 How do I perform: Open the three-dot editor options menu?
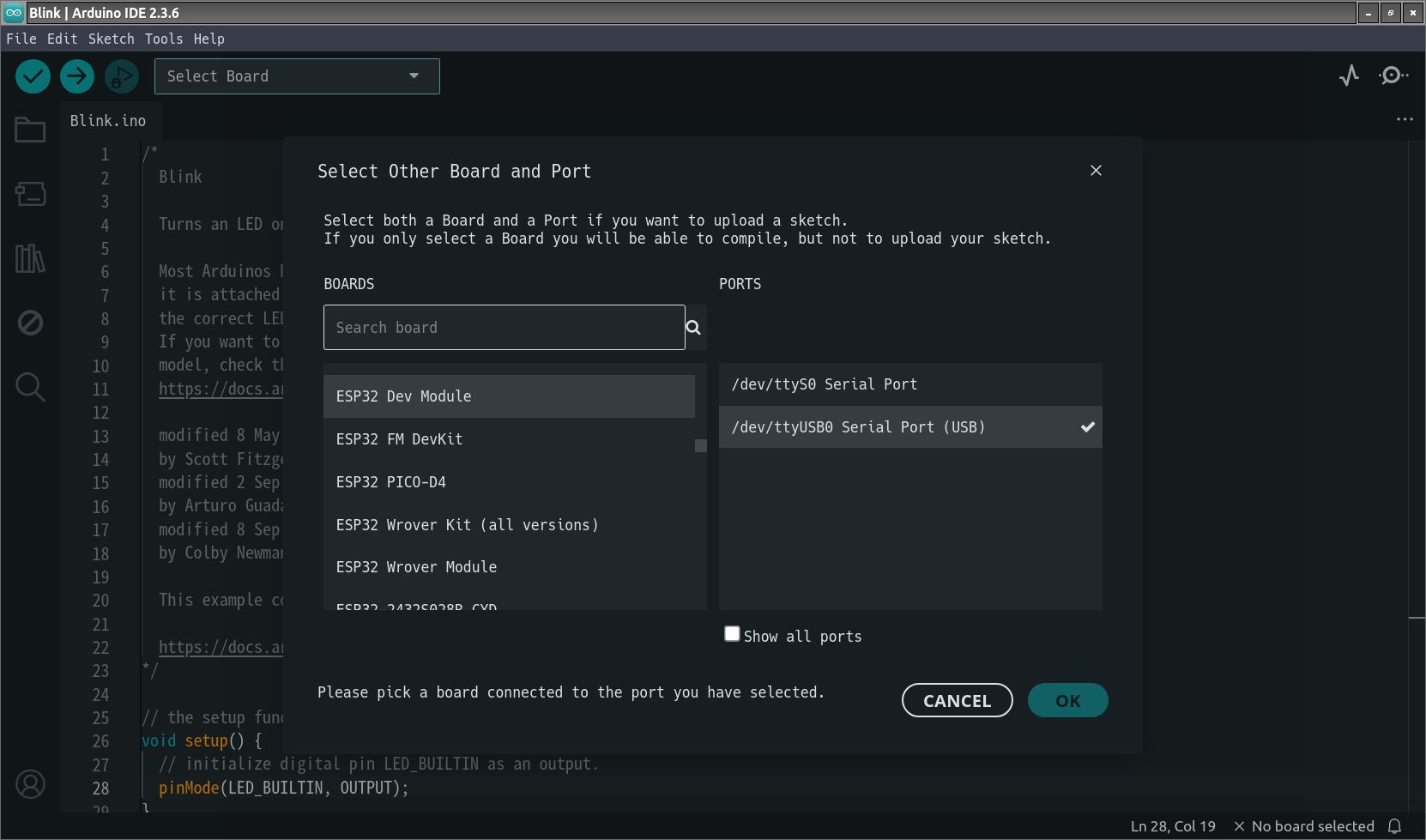(1405, 119)
